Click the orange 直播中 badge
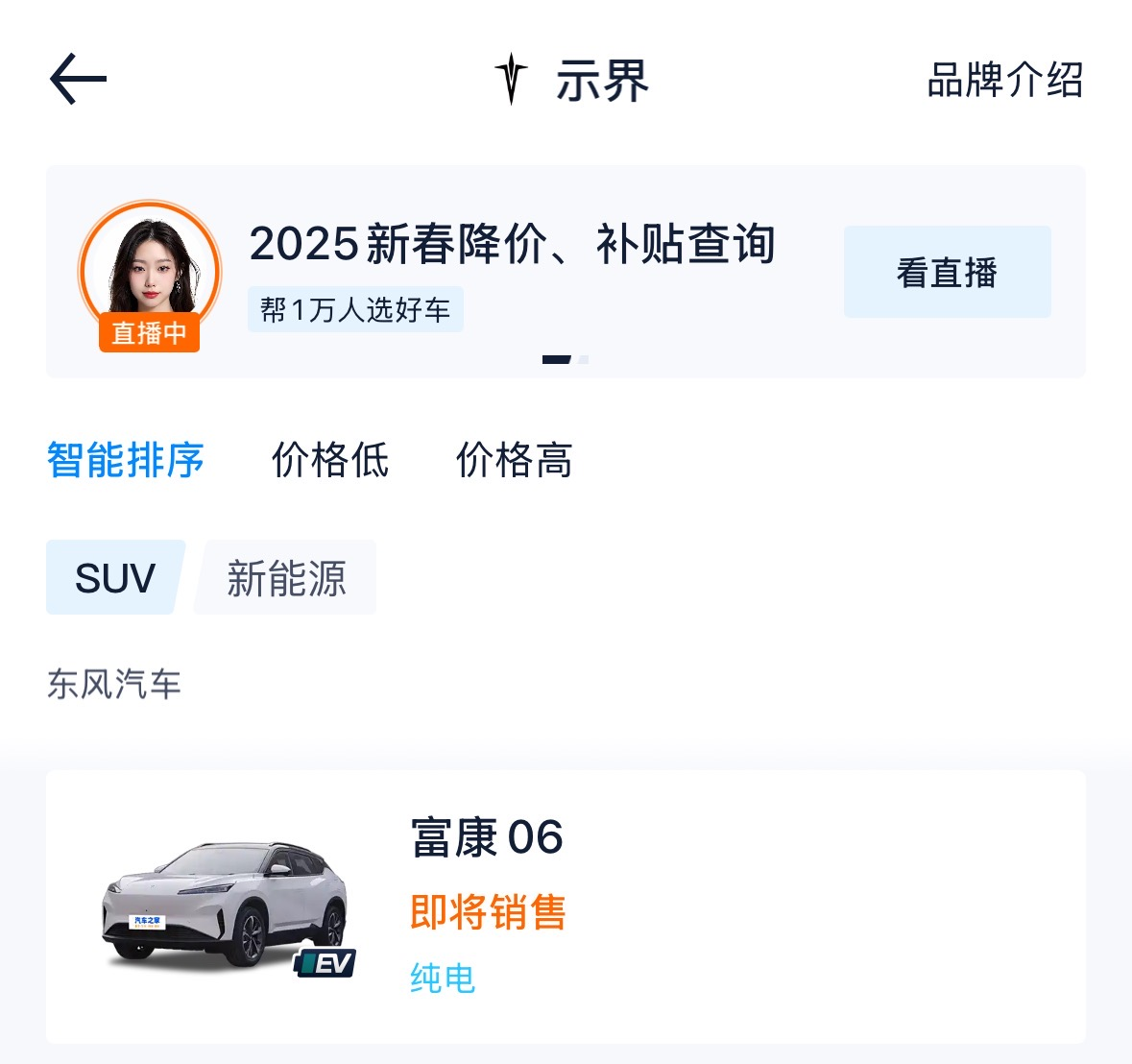The width and height of the screenshot is (1132, 1064). (x=149, y=333)
